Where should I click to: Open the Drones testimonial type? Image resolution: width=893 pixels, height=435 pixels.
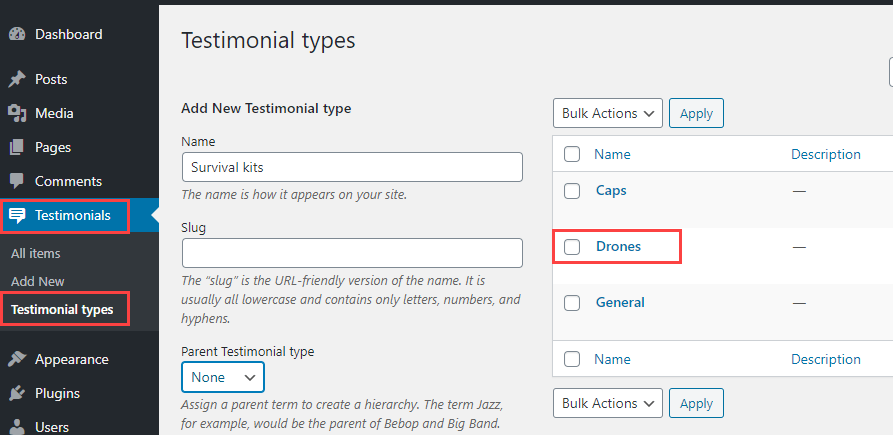click(618, 246)
